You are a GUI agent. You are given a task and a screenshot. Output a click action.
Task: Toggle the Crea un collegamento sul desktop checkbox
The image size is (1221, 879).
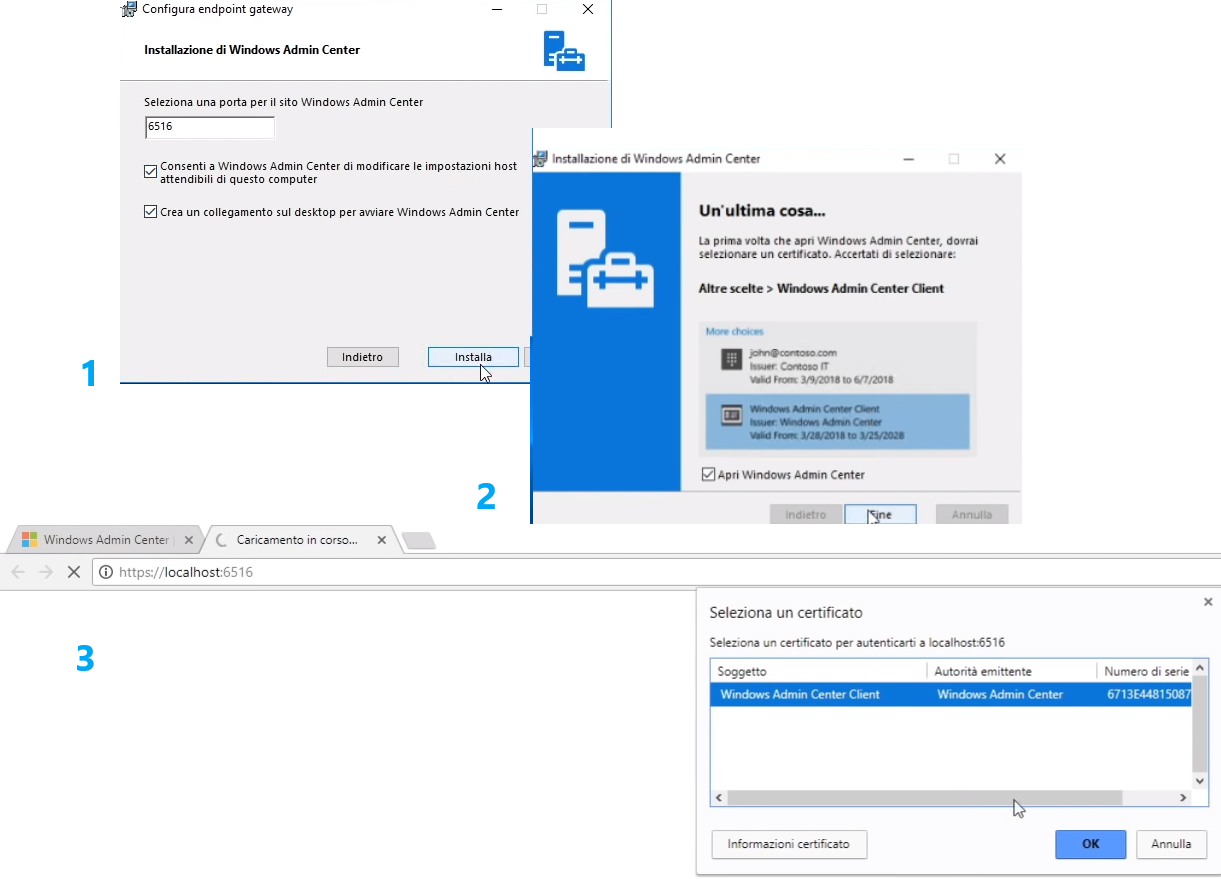(x=151, y=212)
